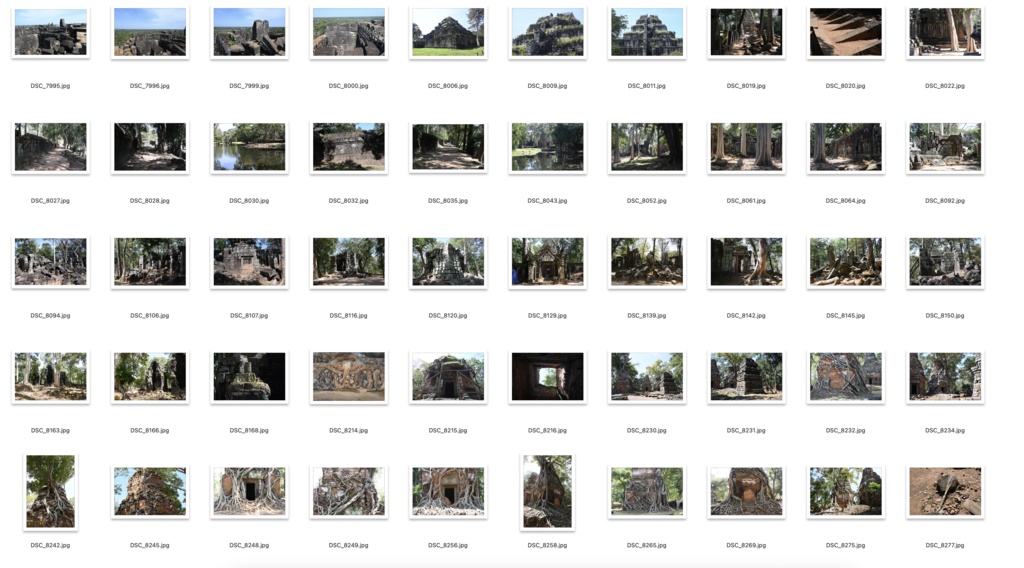Click the DSC_8032.jpg file name
The image size is (1024, 568).
[x=349, y=200]
